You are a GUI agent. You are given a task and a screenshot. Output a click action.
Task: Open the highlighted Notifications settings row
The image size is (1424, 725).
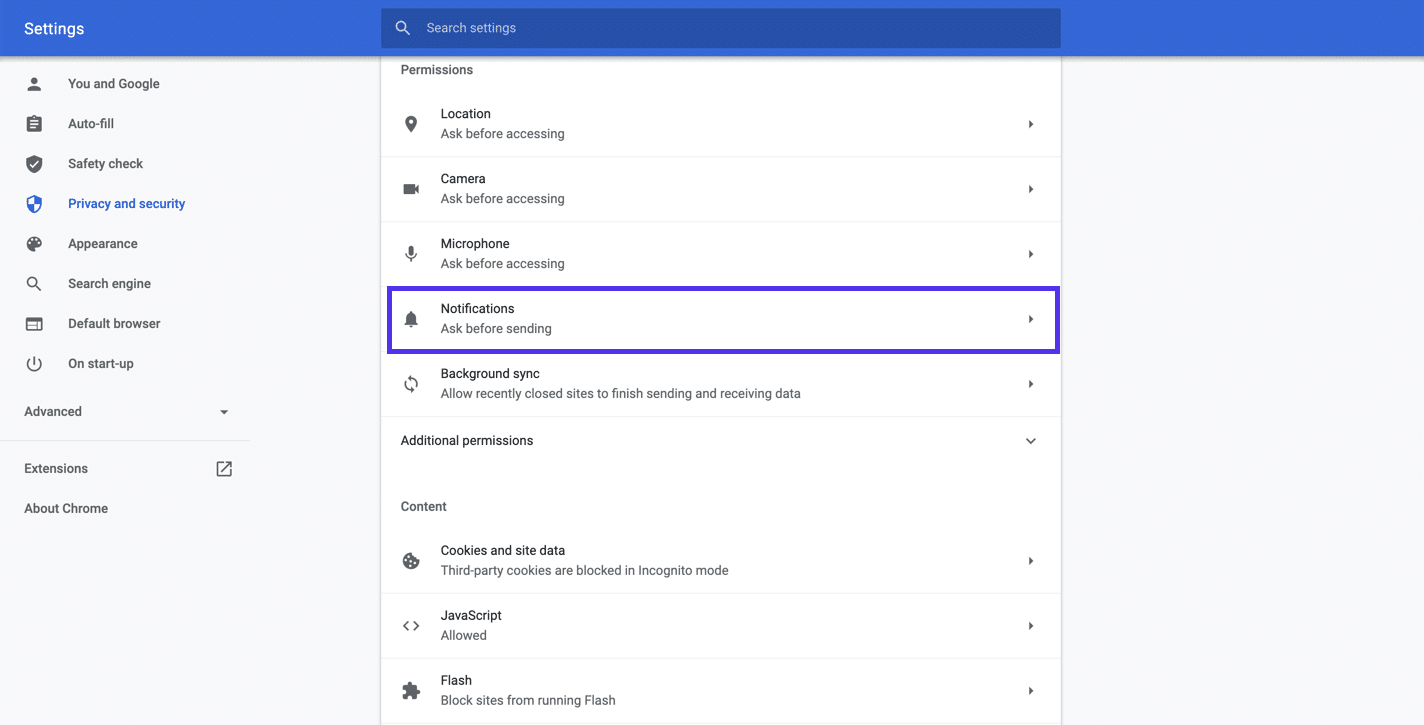tap(722, 318)
